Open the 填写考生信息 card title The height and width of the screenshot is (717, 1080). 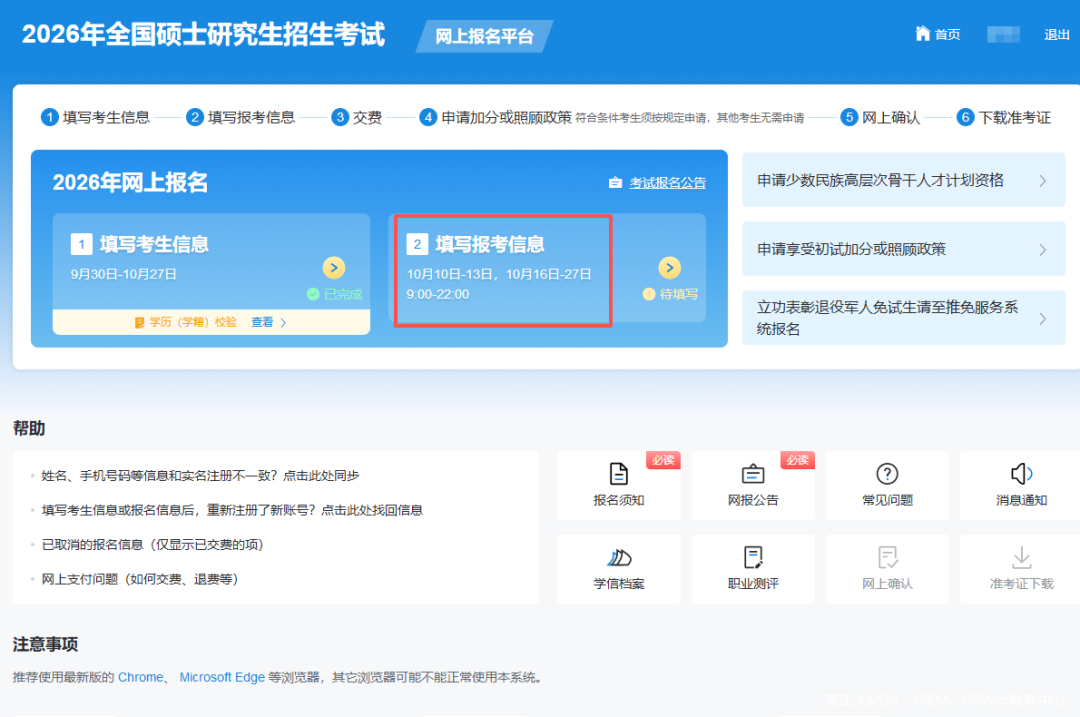[x=154, y=245]
